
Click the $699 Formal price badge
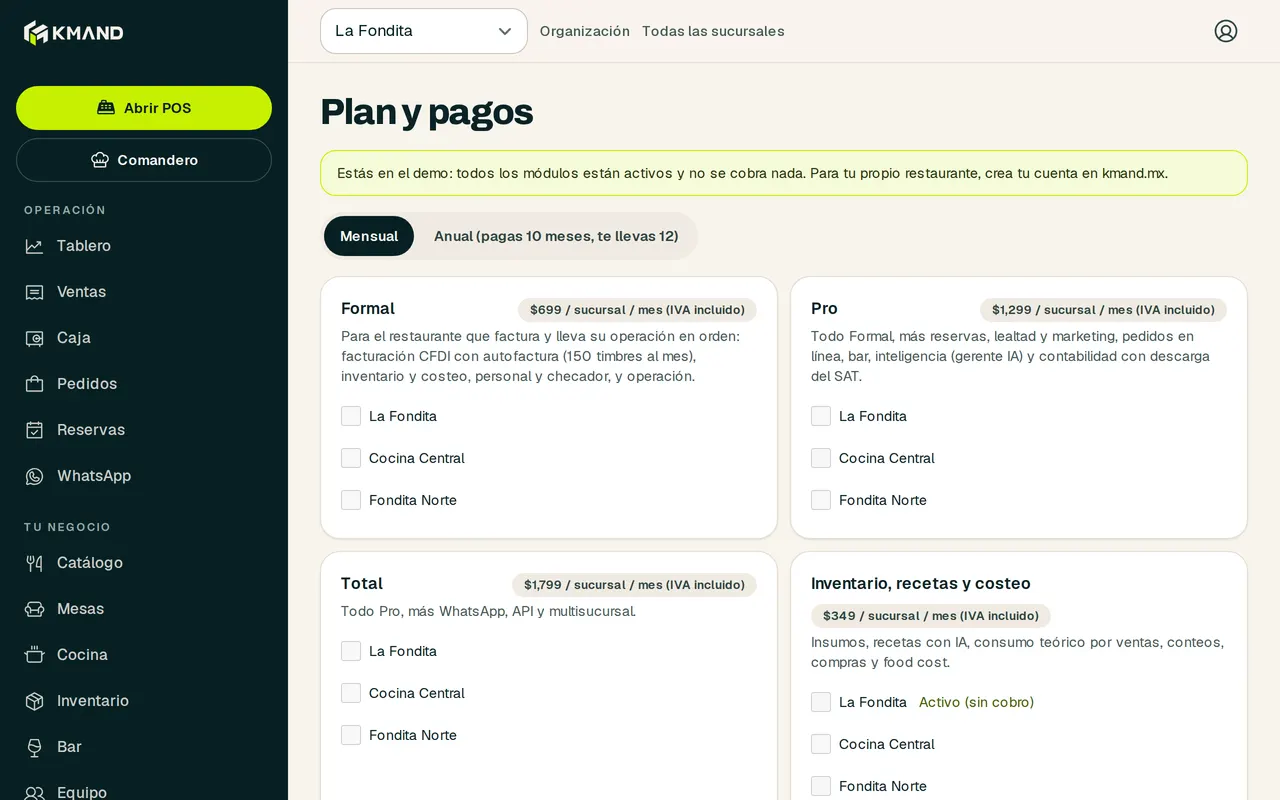pyautogui.click(x=637, y=310)
